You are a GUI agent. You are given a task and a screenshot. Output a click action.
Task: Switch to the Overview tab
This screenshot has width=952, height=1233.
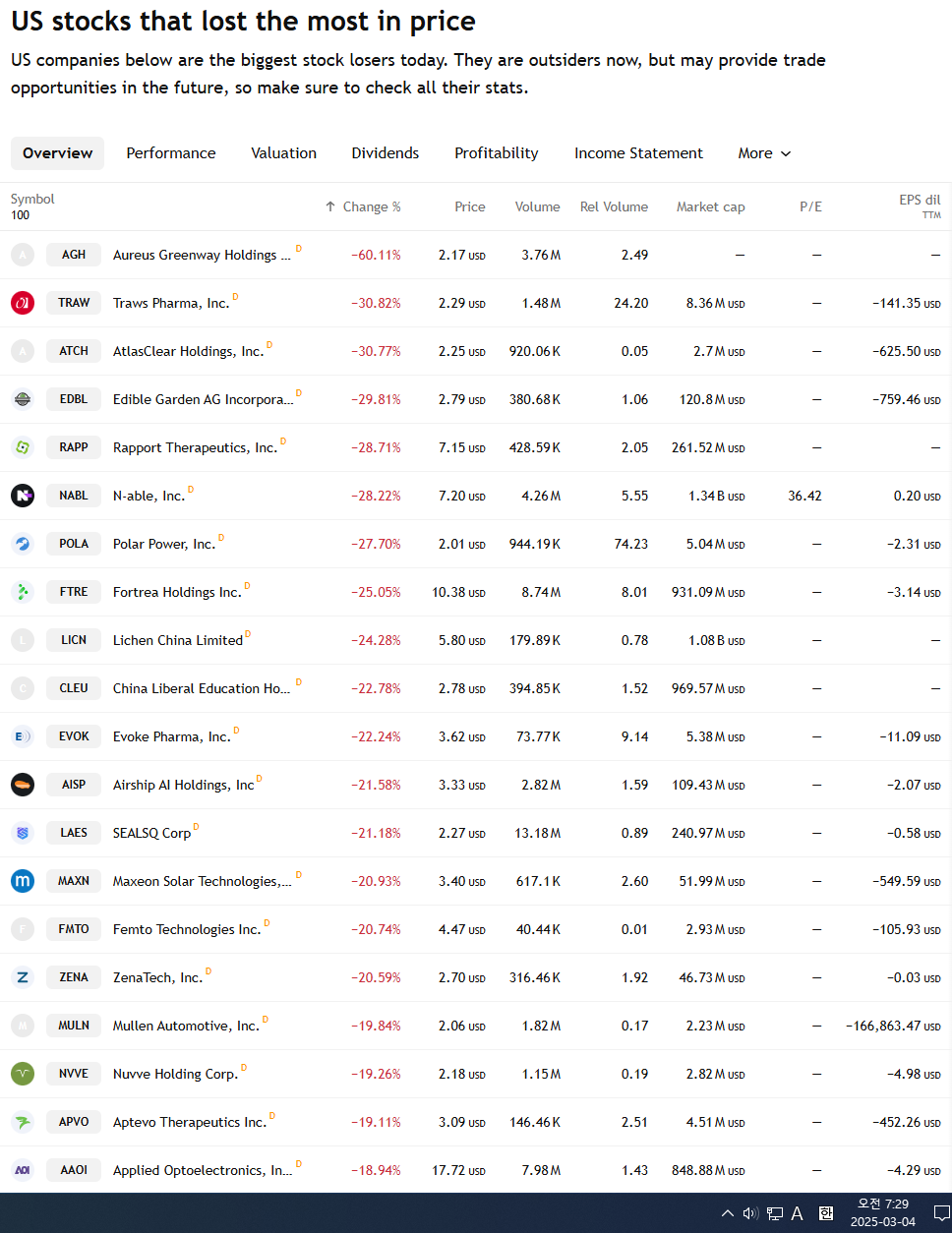point(58,153)
